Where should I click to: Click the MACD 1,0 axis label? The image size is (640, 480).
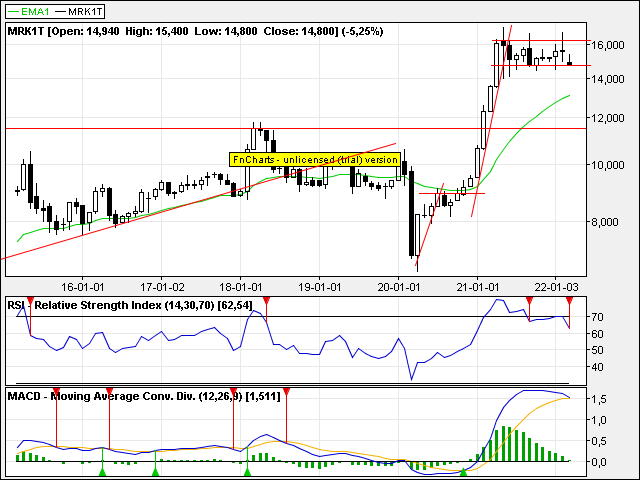pos(598,420)
